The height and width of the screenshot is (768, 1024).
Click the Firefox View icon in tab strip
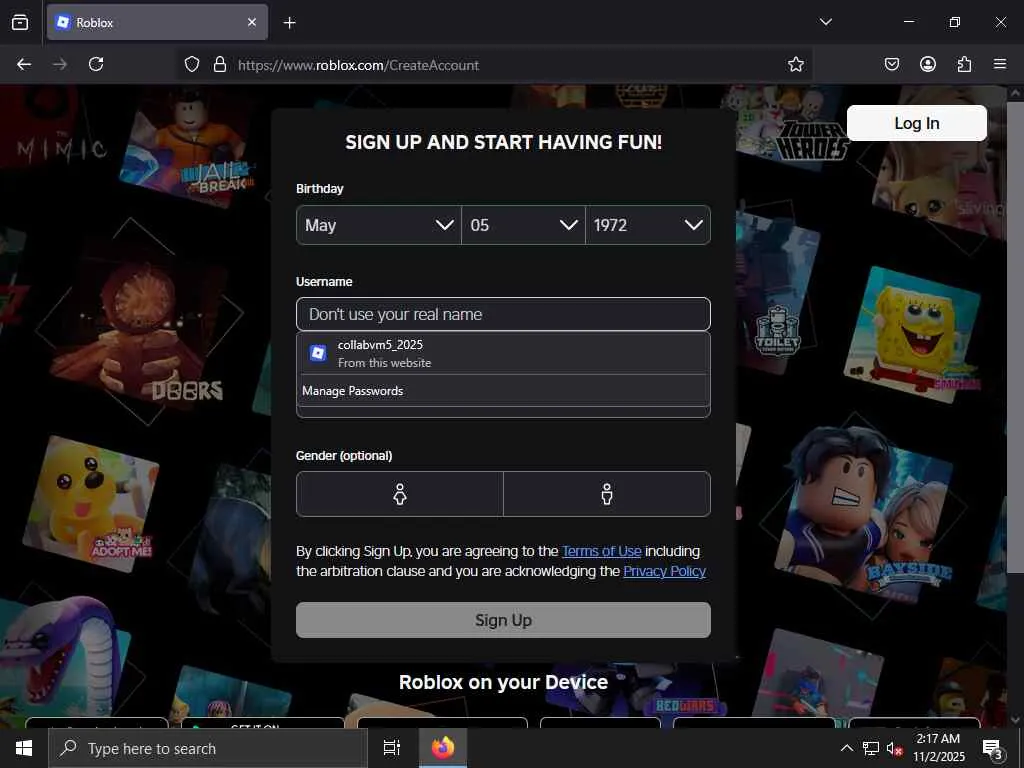(20, 22)
